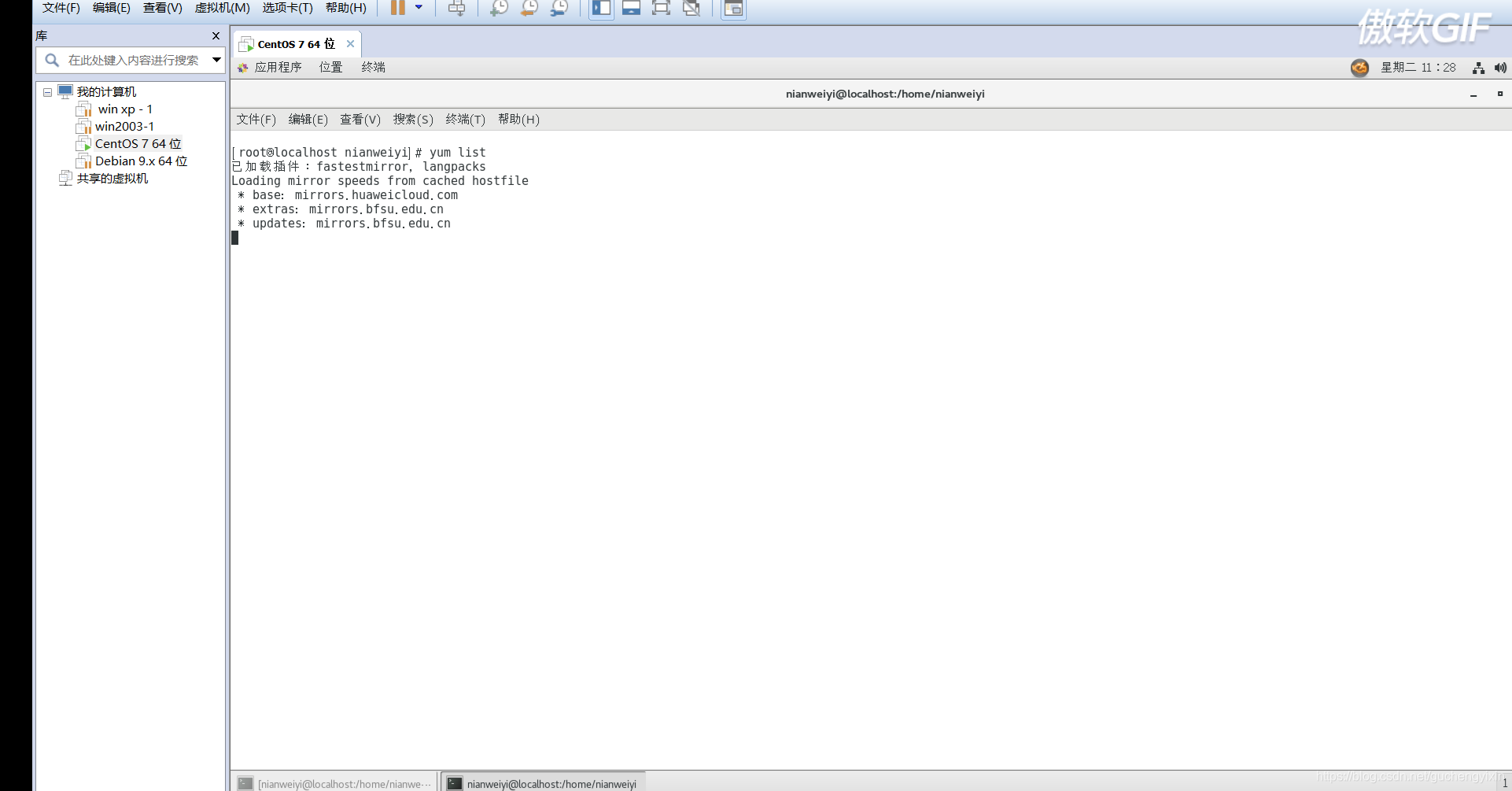This screenshot has height=791, width=1512.
Task: Open the library search dropdown arrow
Action: (216, 60)
